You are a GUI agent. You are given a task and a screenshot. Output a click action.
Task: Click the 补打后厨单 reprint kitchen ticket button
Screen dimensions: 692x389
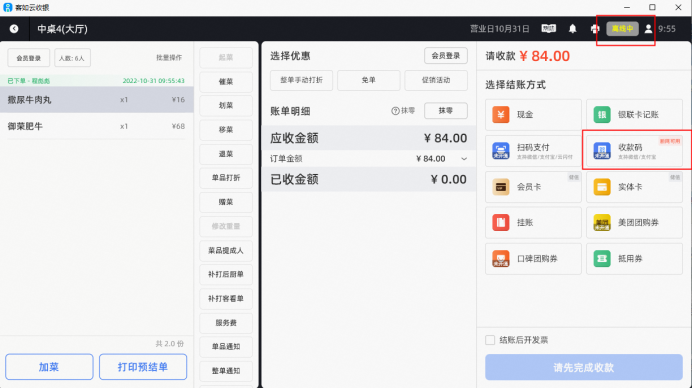(226, 275)
